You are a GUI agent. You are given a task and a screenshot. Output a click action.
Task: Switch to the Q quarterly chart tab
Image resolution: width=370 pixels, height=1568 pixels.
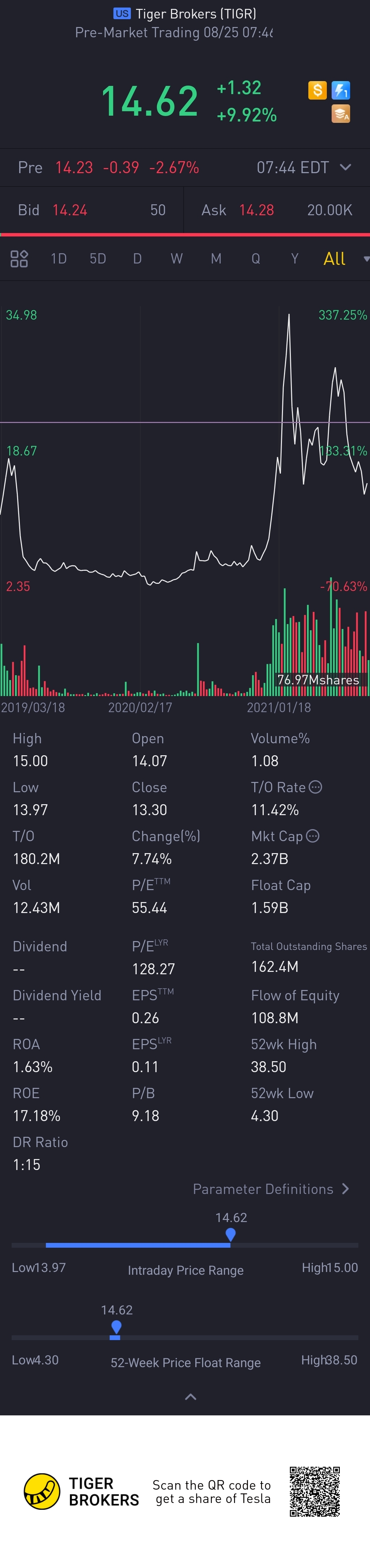(256, 259)
